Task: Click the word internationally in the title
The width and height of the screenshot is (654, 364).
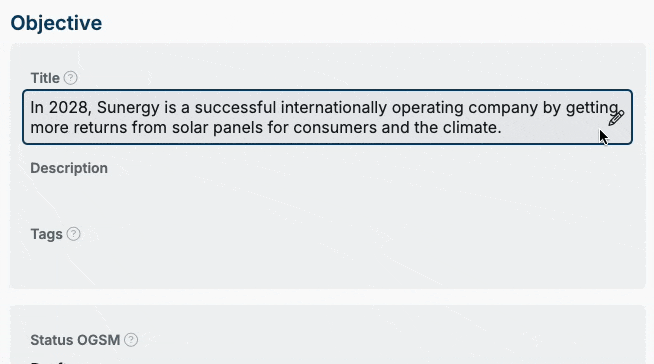Action: (x=334, y=108)
